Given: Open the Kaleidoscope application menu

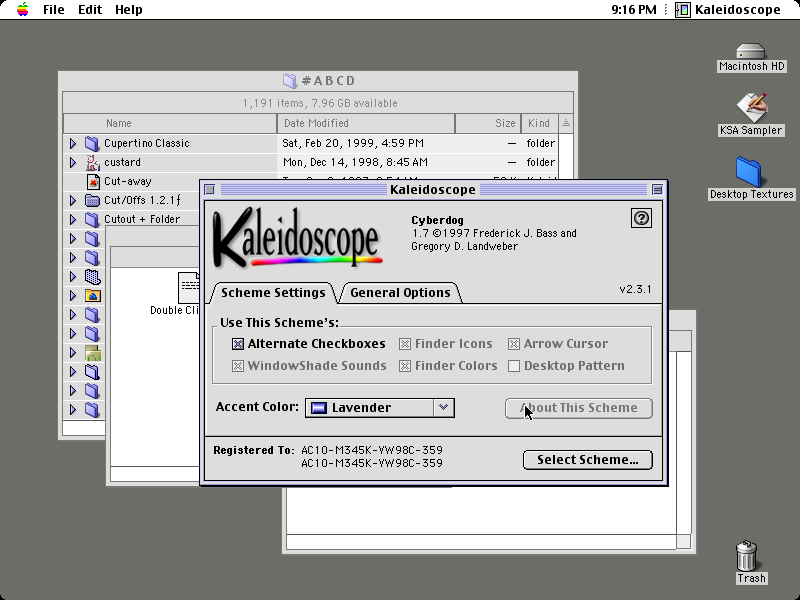Looking at the screenshot, I should 728,10.
